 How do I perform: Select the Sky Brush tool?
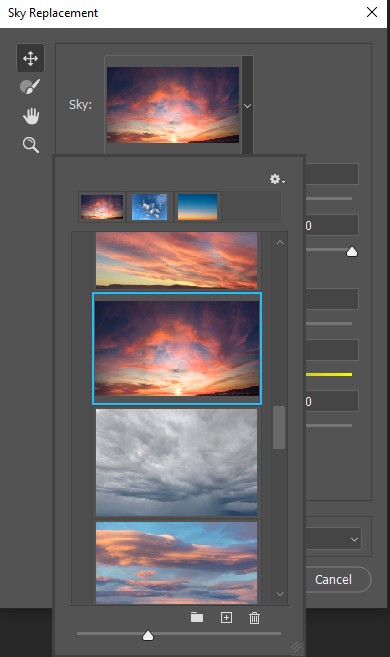pos(30,87)
